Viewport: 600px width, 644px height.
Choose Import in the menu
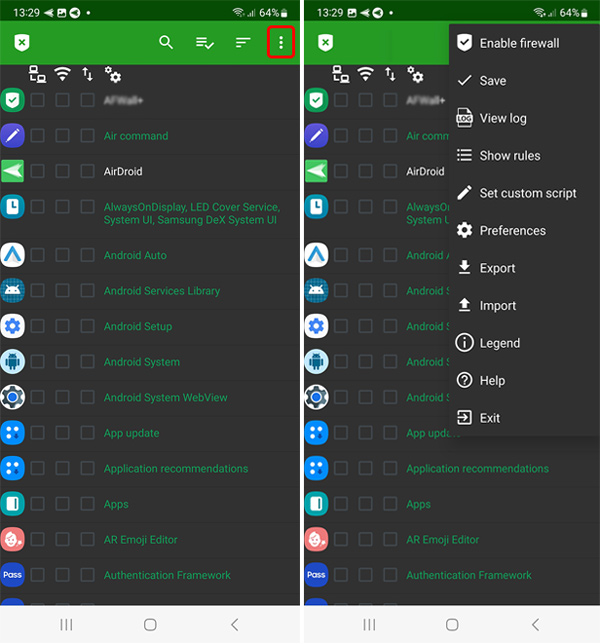(524, 306)
